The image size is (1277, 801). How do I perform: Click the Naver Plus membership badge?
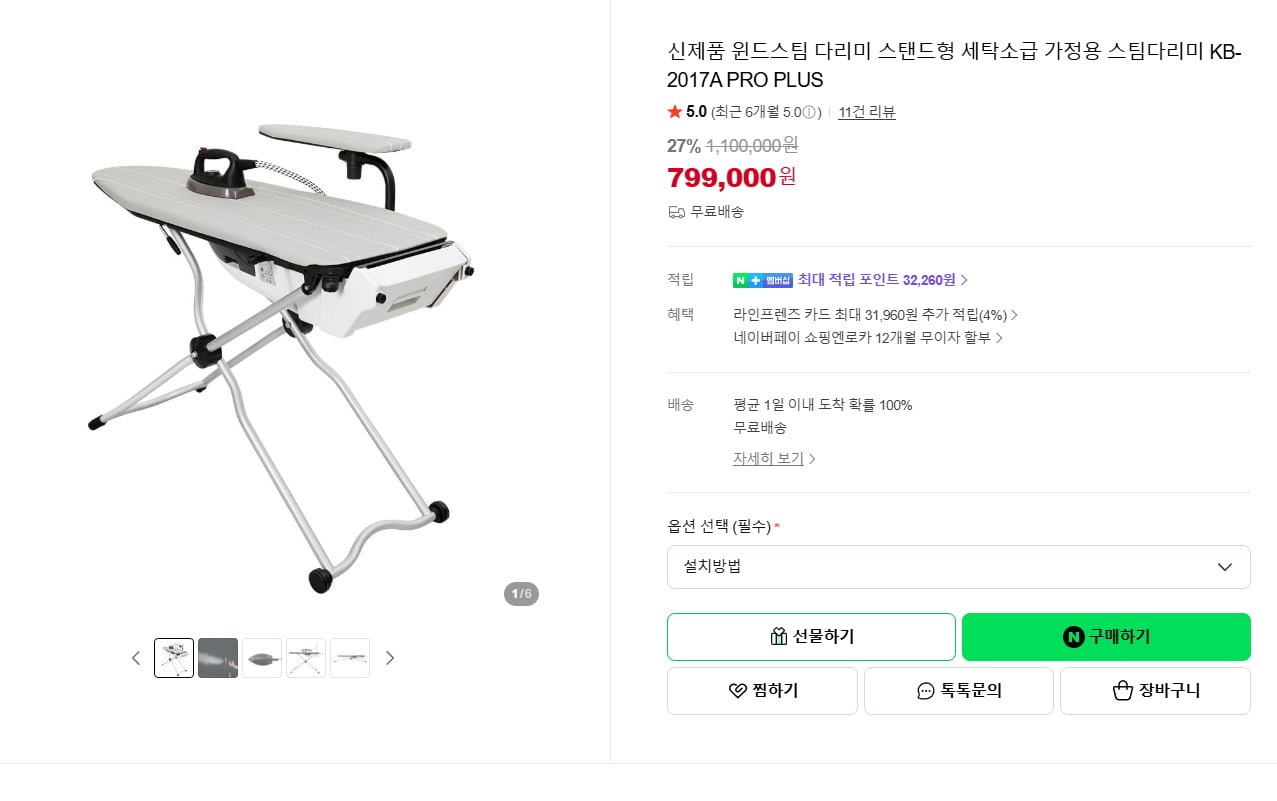click(763, 280)
